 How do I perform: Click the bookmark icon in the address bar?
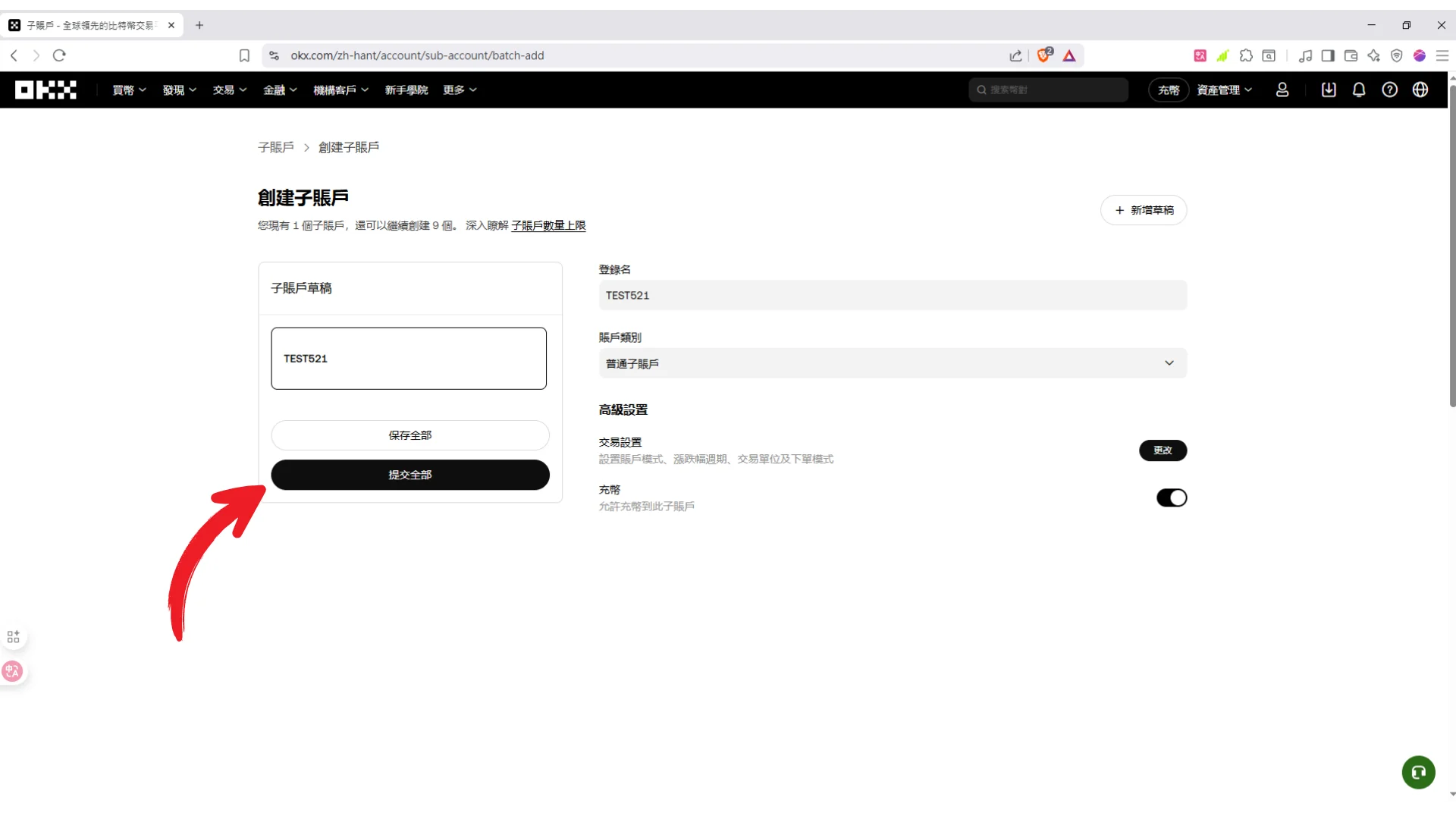[243, 55]
